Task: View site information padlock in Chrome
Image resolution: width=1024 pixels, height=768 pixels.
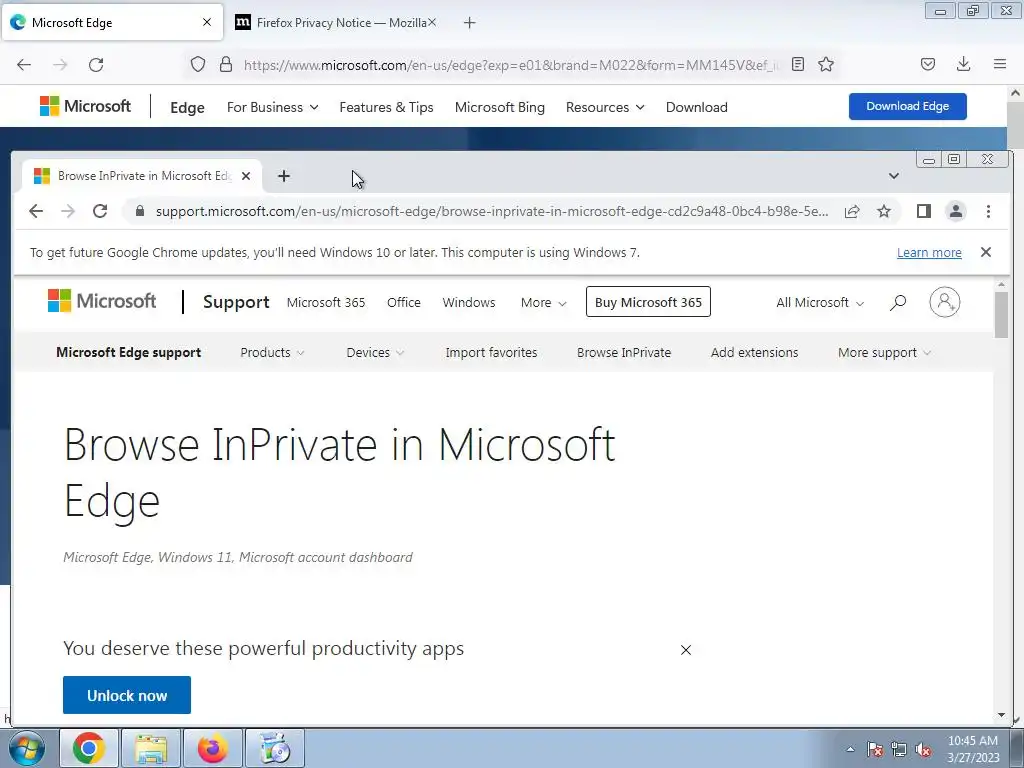Action: point(139,211)
